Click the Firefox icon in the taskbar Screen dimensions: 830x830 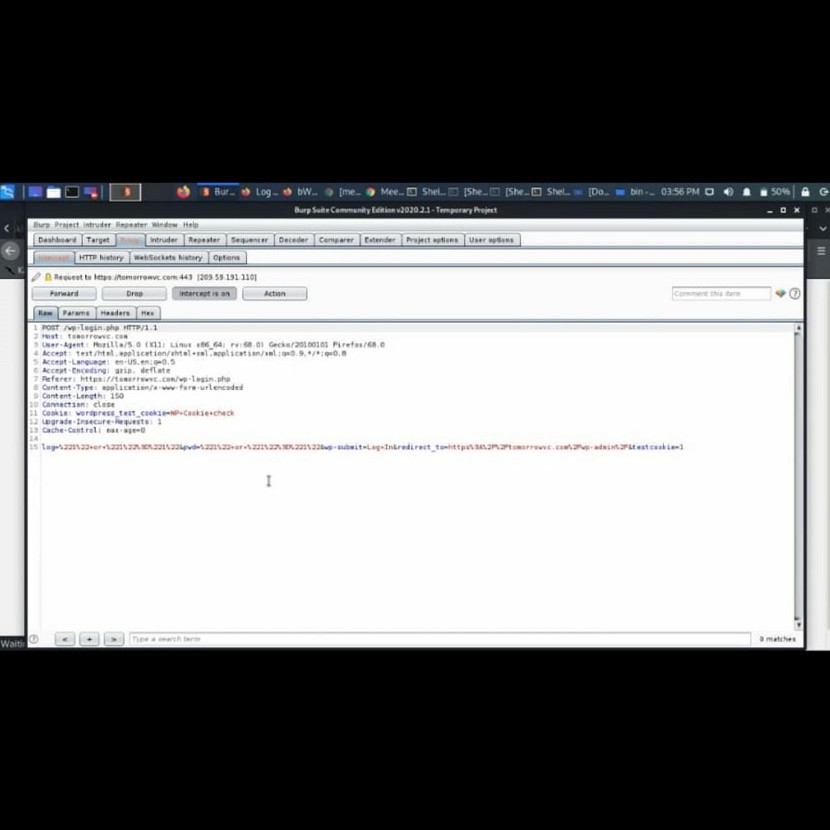[x=183, y=192]
